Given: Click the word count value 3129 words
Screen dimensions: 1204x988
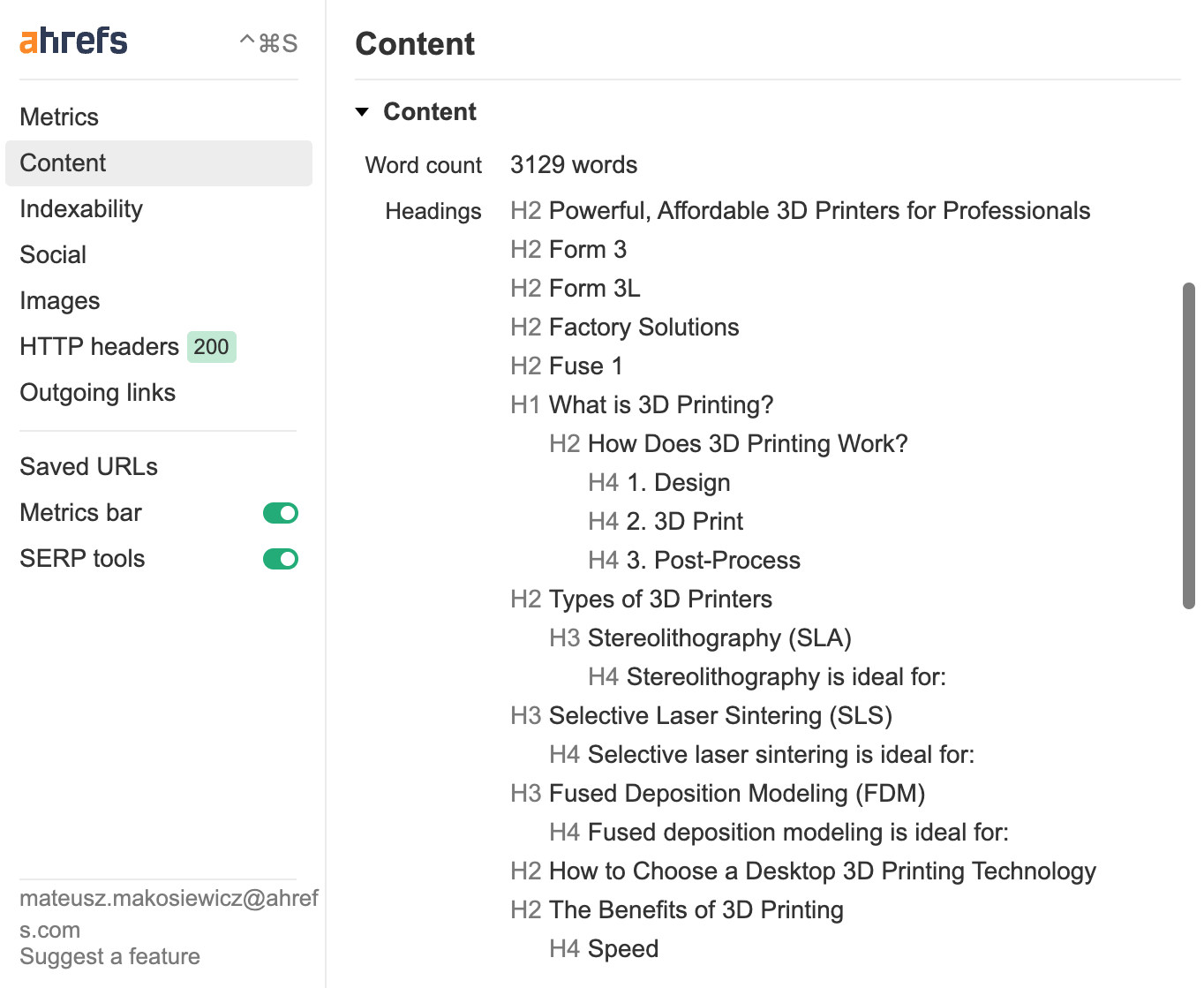Looking at the screenshot, I should 574,164.
